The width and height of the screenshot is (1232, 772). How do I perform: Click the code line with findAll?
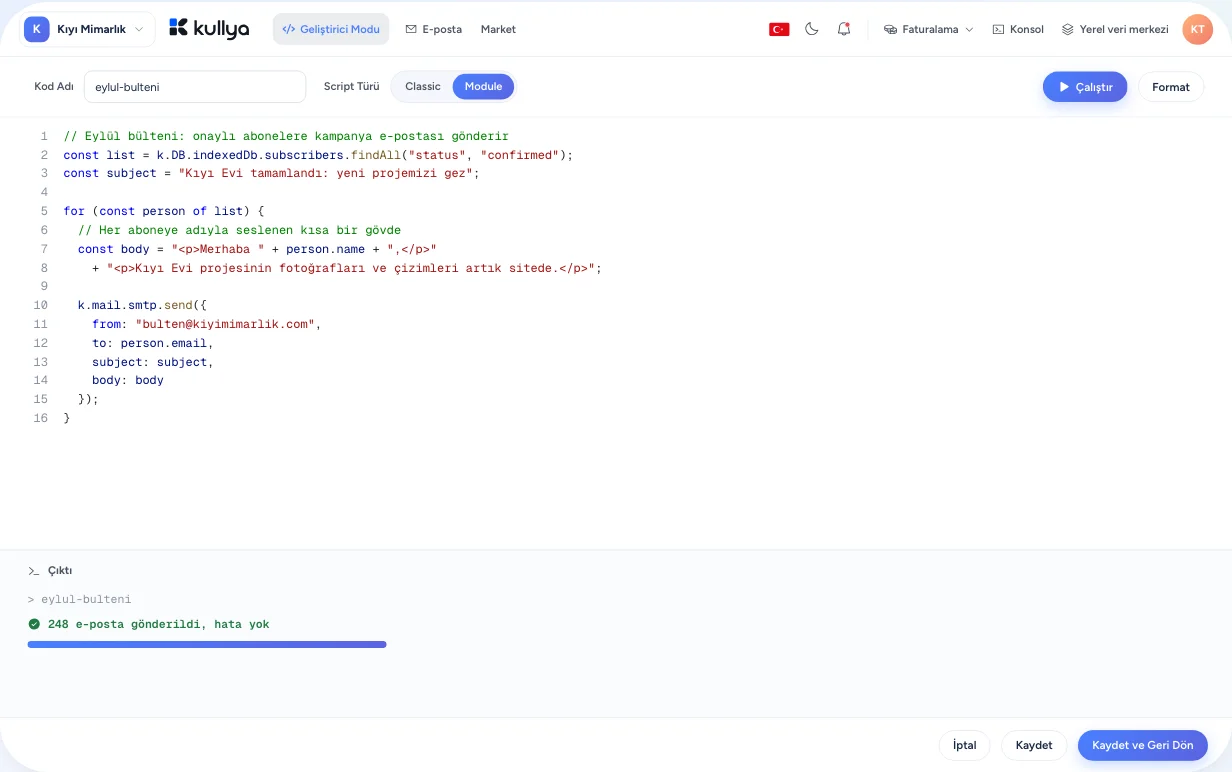coord(319,155)
